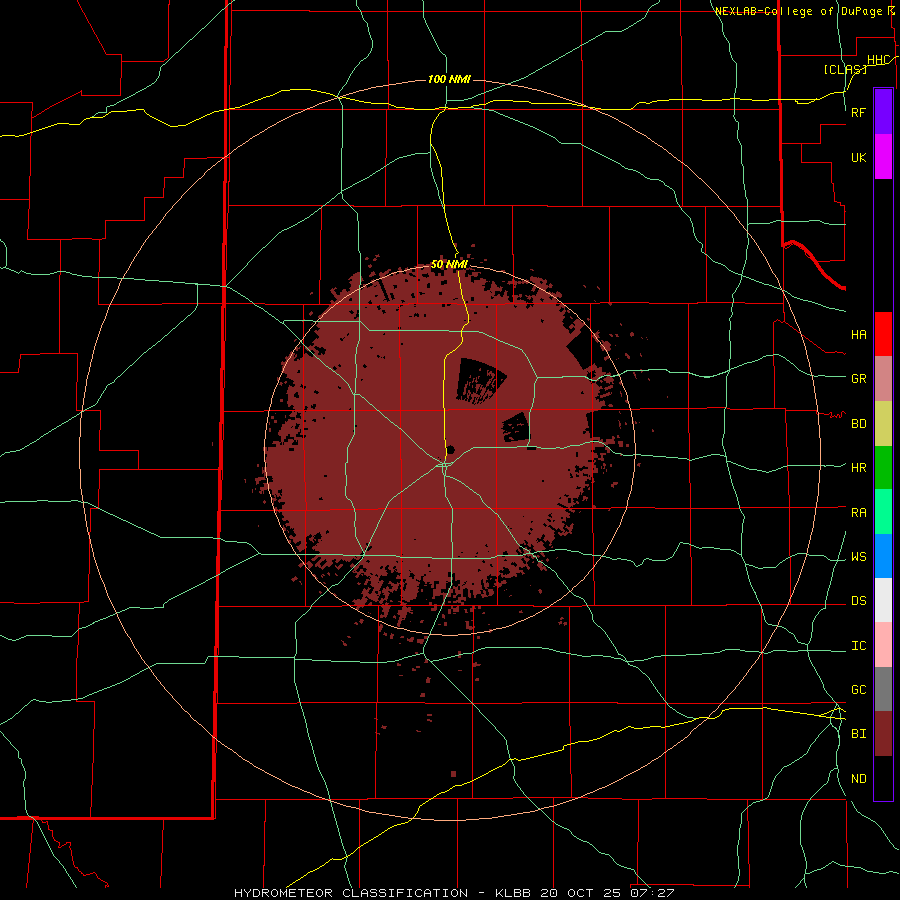This screenshot has height=900, width=900.
Task: Click the GR salmon legend swatch
Action: coord(883,379)
